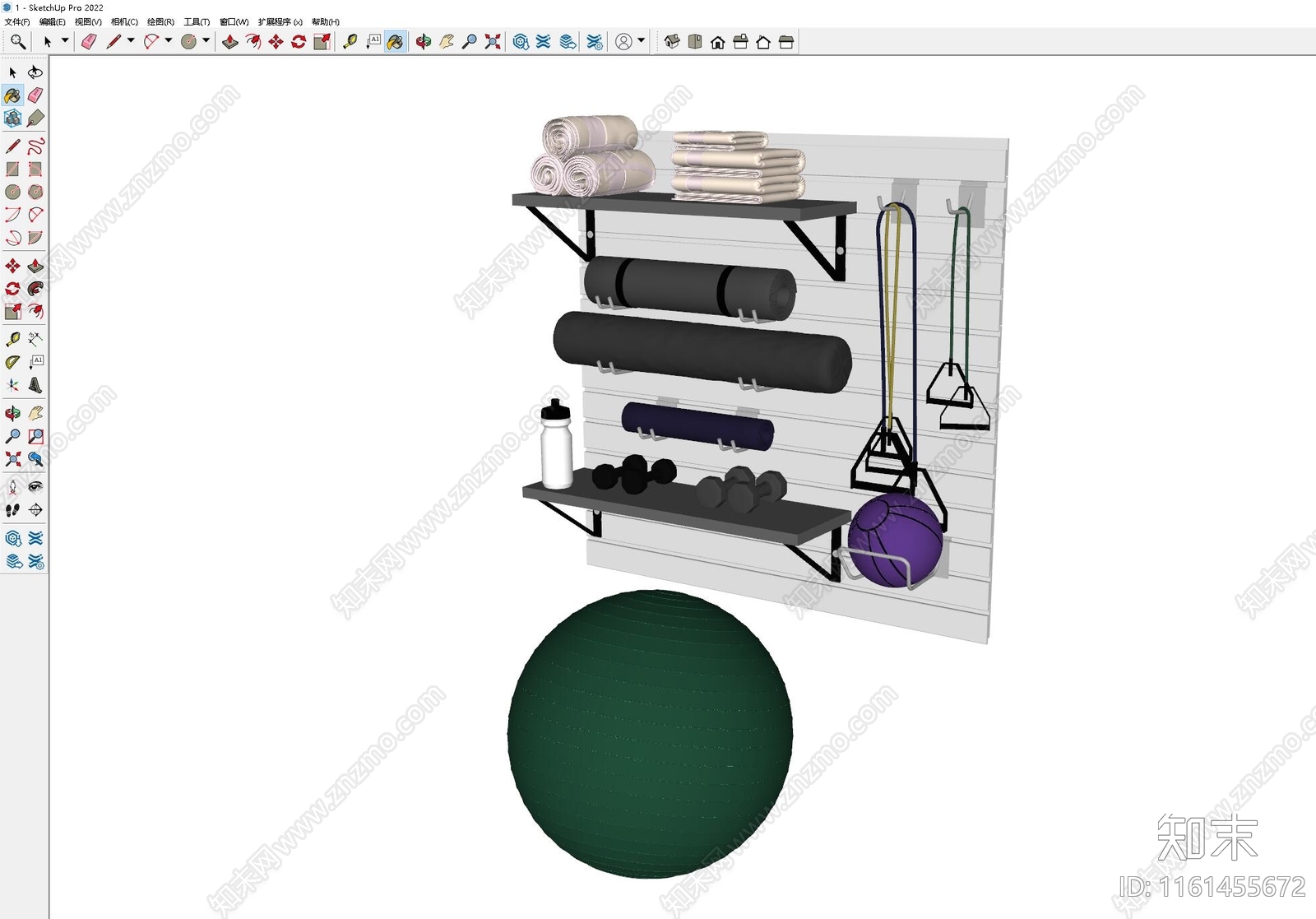Image resolution: width=1316 pixels, height=919 pixels.
Task: Select the Offset tool in left palette
Action: pyautogui.click(x=35, y=311)
